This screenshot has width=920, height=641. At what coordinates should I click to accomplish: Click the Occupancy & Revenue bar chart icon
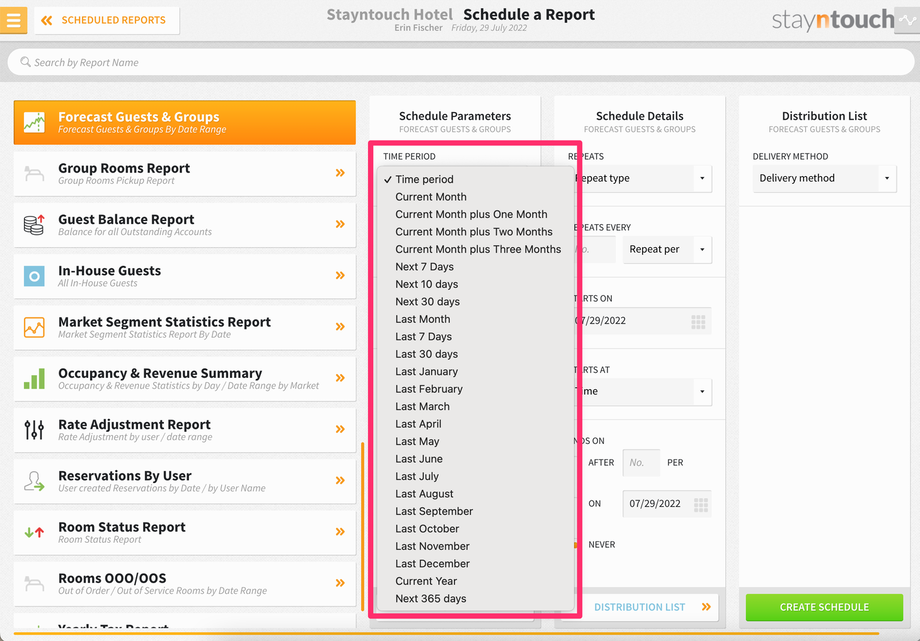coord(34,379)
